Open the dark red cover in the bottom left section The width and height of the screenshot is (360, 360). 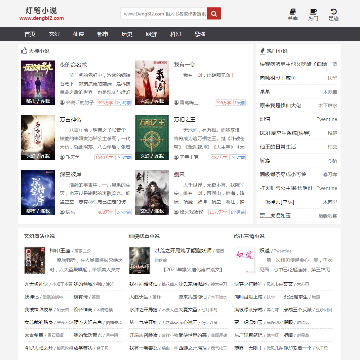pyautogui.click(x=35, y=260)
